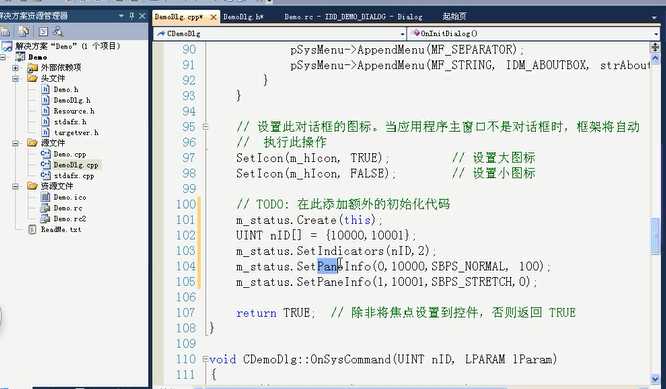Click the stdafx.h header file icon

pos(45,121)
